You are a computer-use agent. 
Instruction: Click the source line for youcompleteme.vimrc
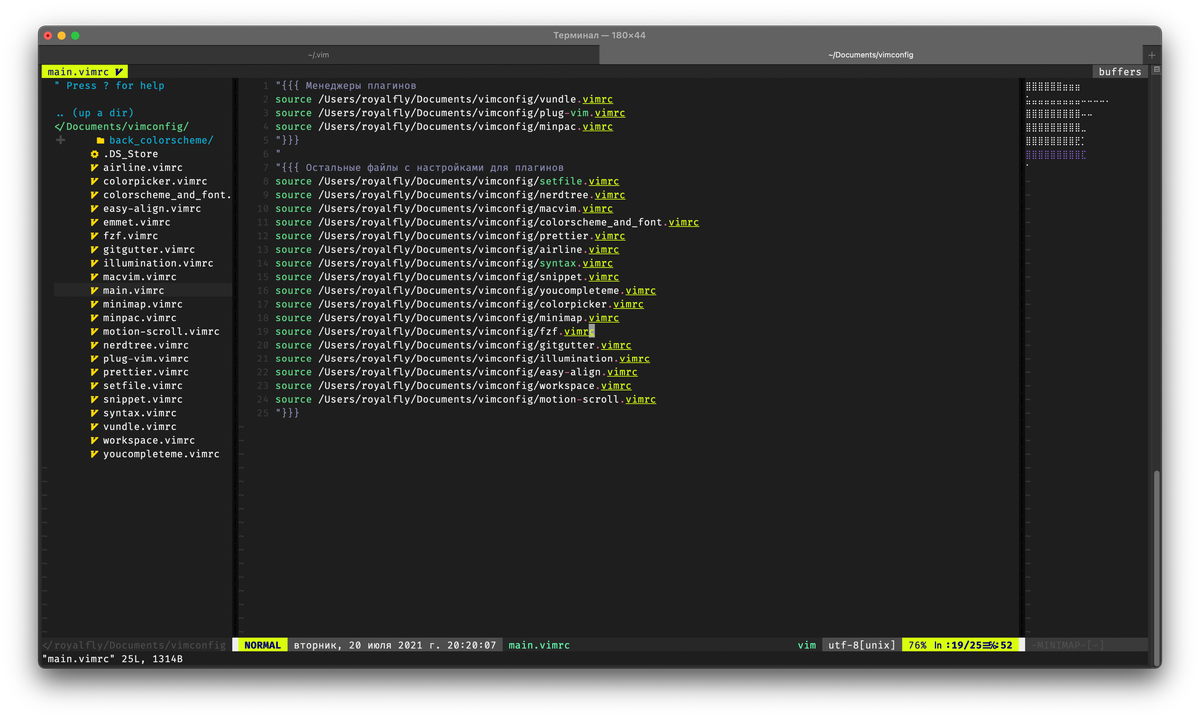465,290
